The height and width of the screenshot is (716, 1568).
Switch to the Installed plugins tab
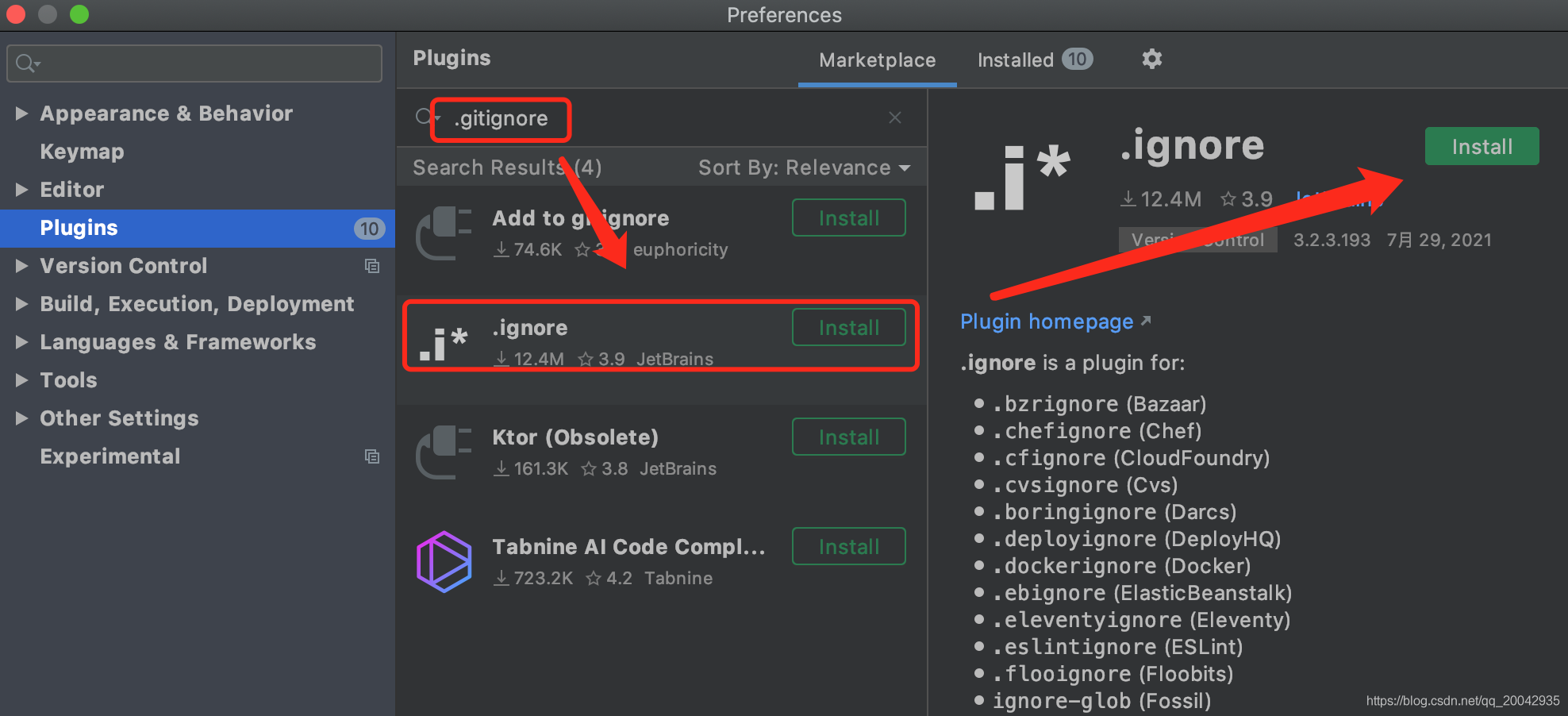[1033, 60]
